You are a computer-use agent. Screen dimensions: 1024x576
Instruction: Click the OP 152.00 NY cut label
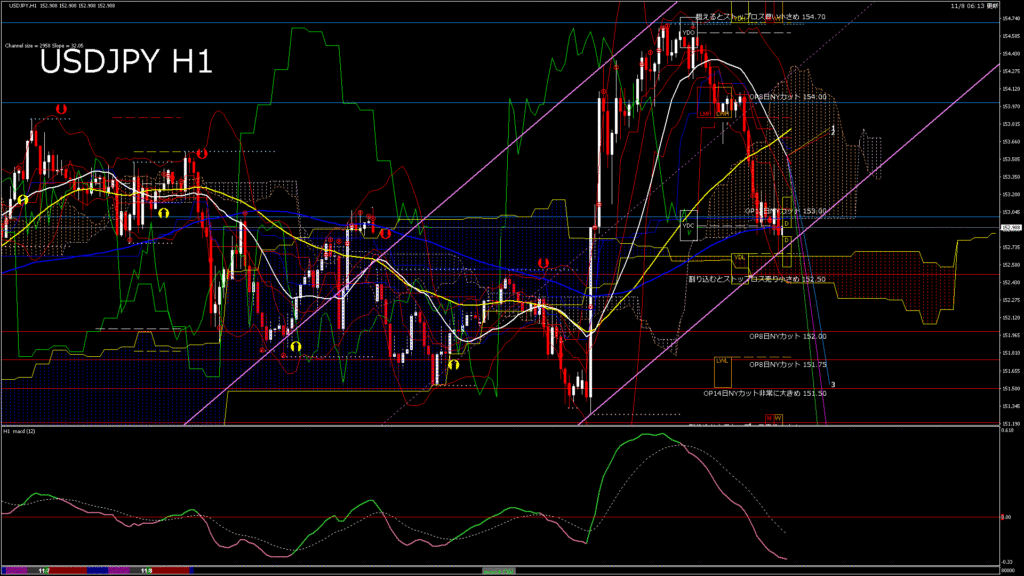pyautogui.click(x=788, y=336)
